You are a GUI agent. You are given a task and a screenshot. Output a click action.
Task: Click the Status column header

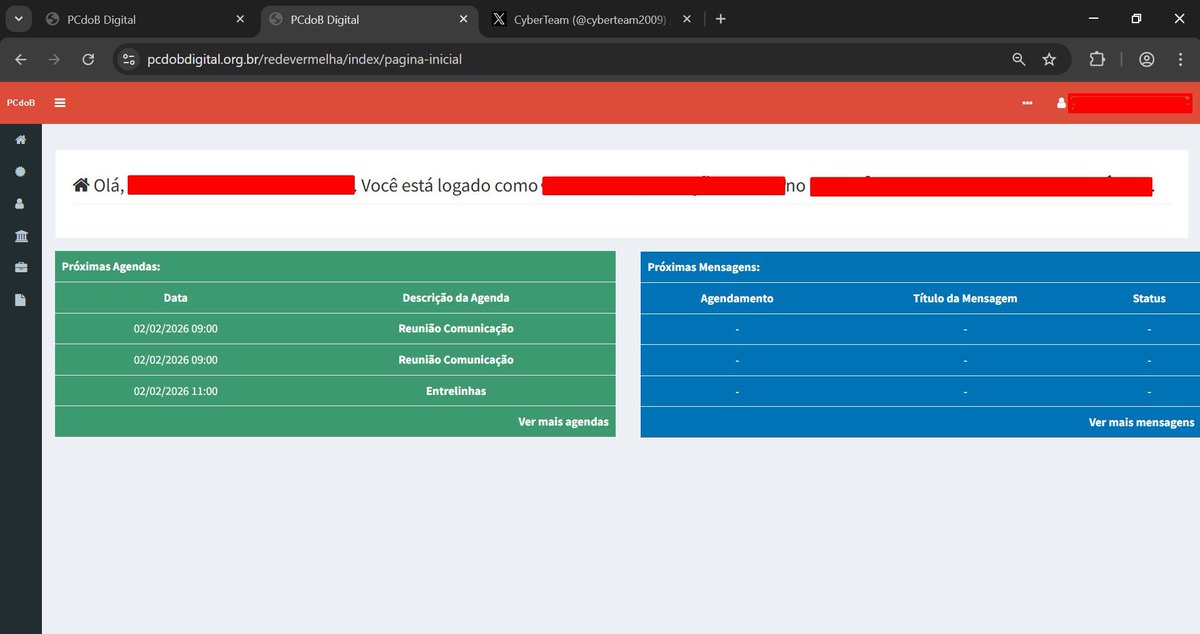point(1149,298)
